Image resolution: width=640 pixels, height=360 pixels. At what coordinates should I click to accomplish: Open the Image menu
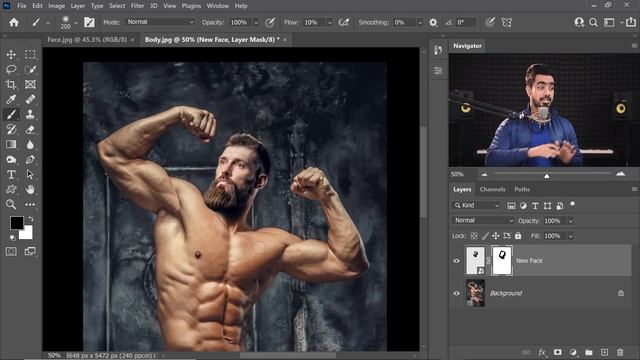(56, 6)
